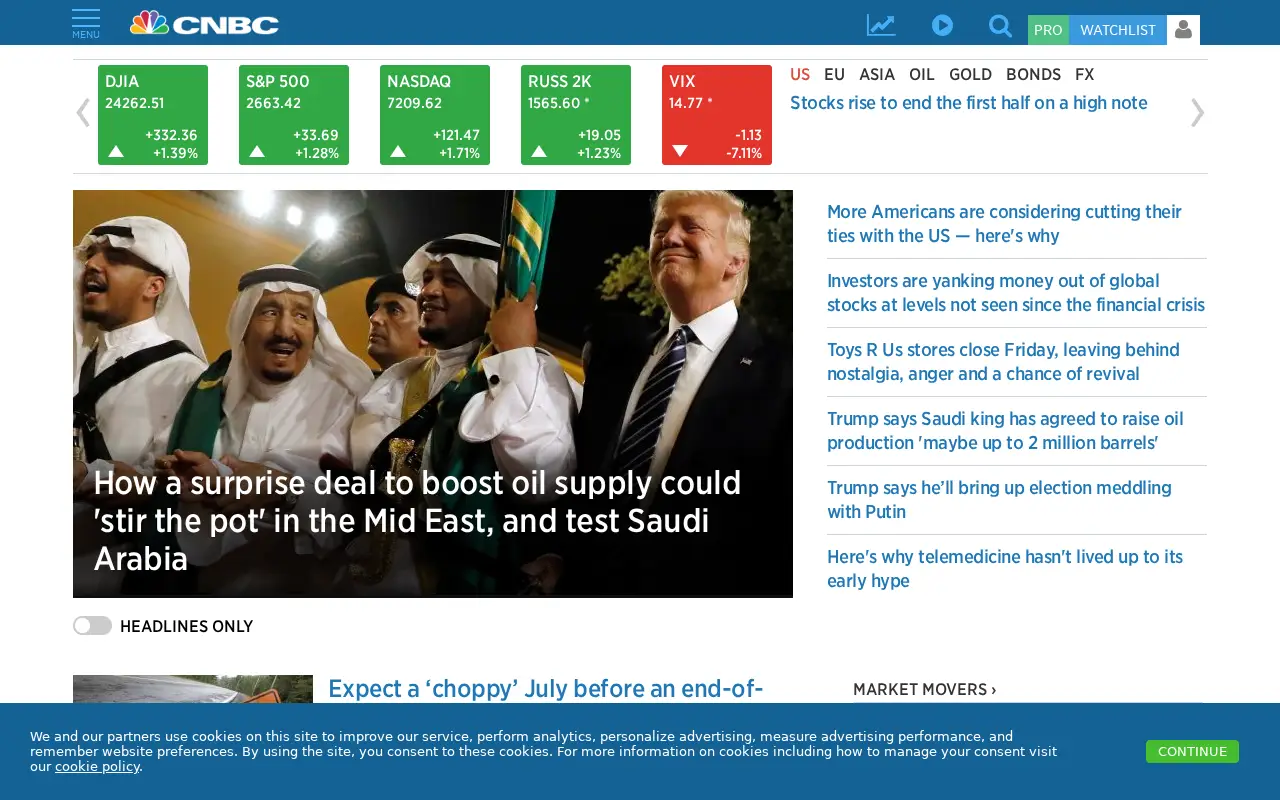Go to next market tickers arrow
This screenshot has height=800, width=1280.
tap(1197, 113)
